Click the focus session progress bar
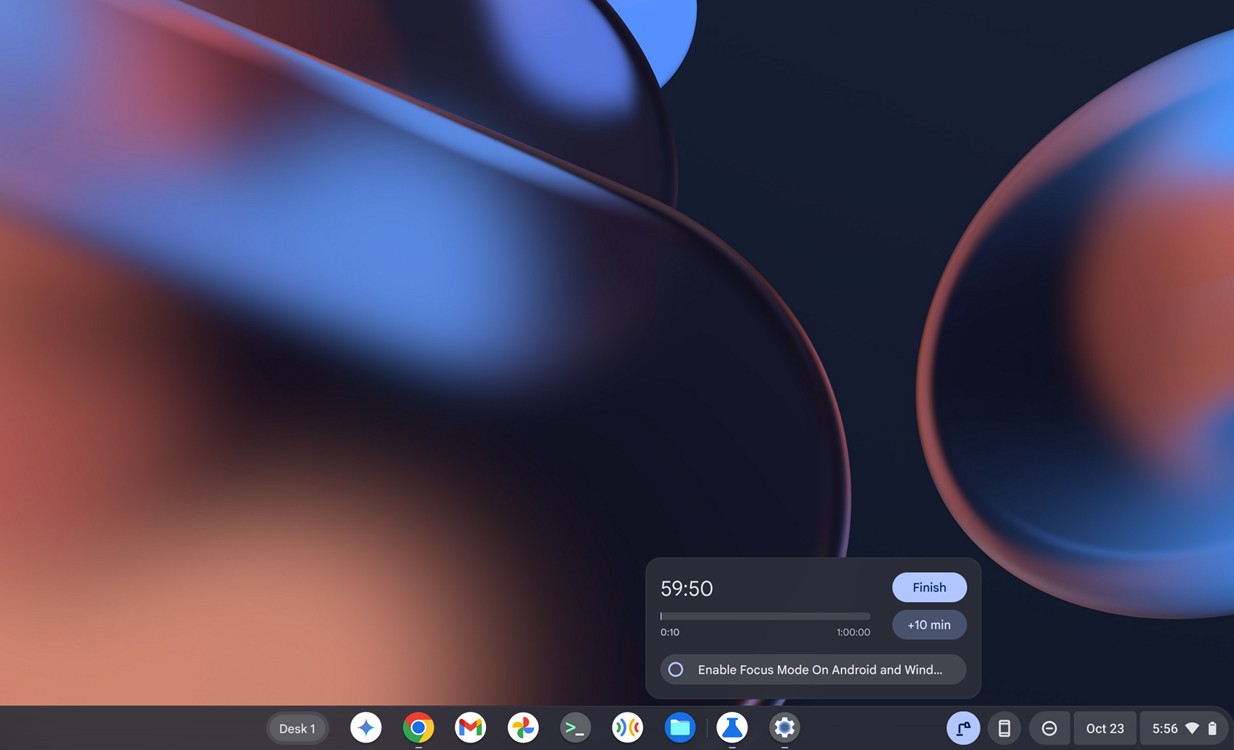 765,614
